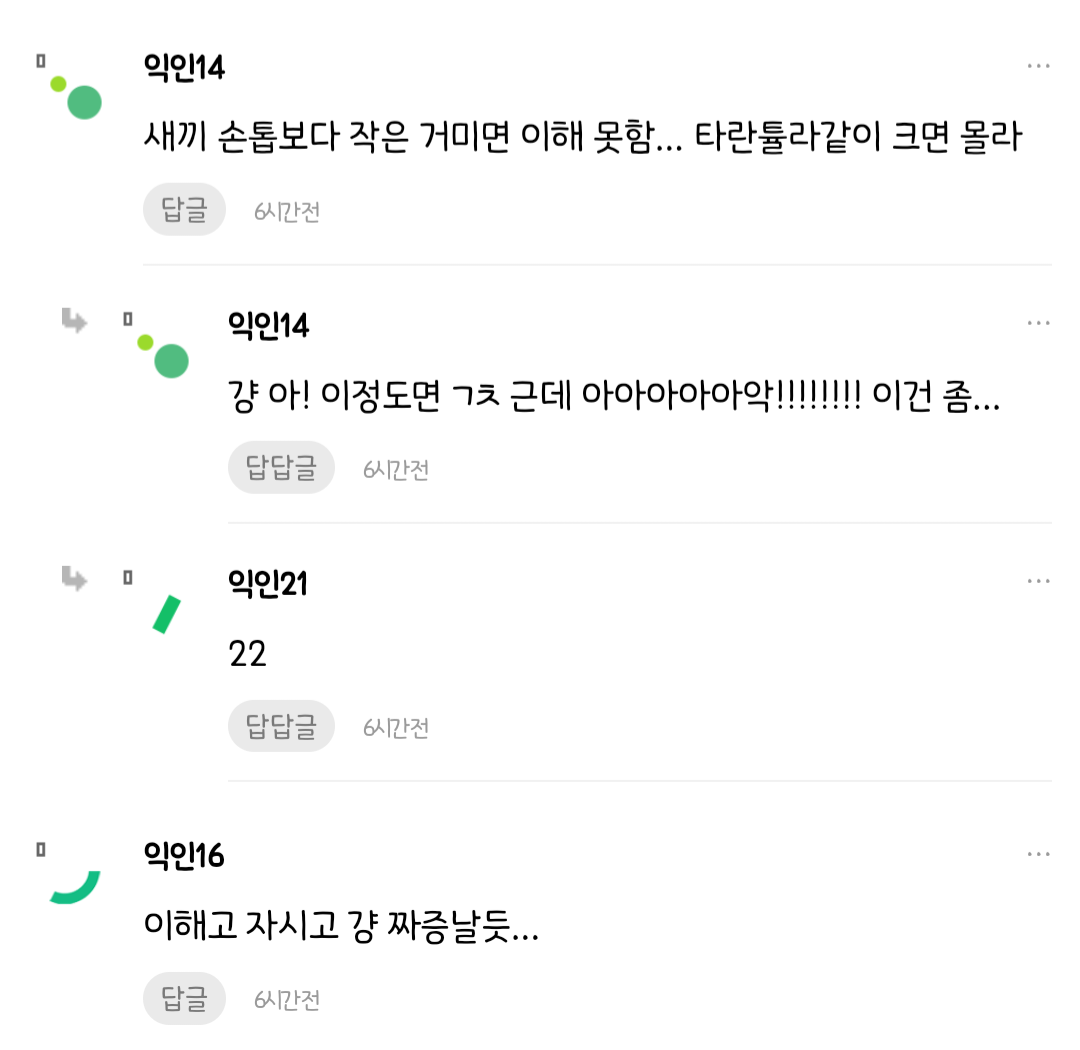Click the 답글 button on the top comment
The image size is (1080, 1050).
click(184, 209)
